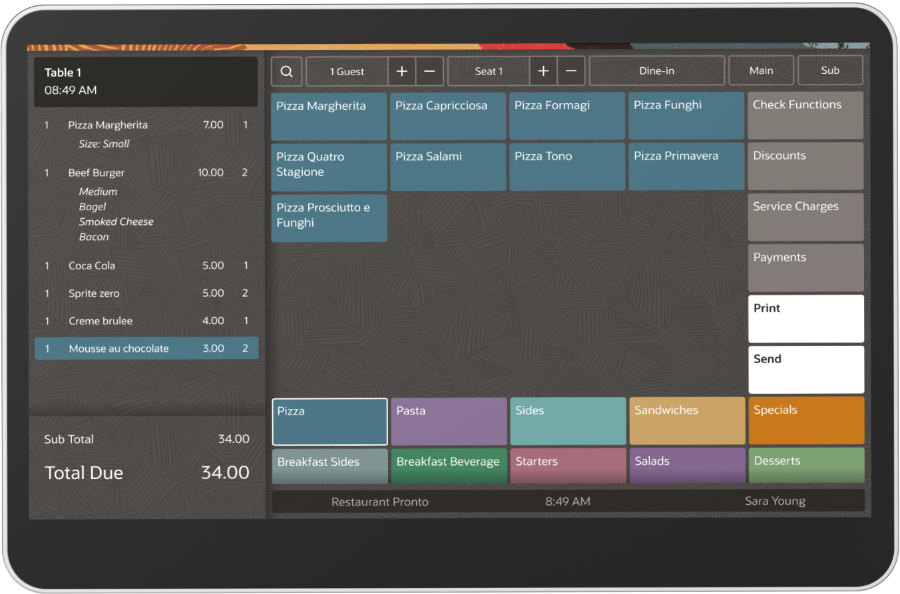900x594 pixels.
Task: Switch to the Sub tab
Action: [830, 70]
